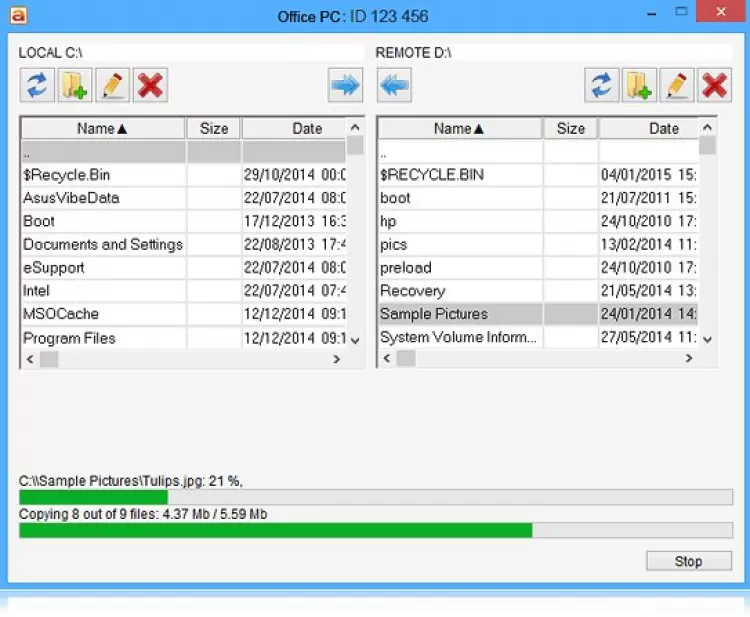
Task: Select MSOCache folder
Action: point(184,314)
